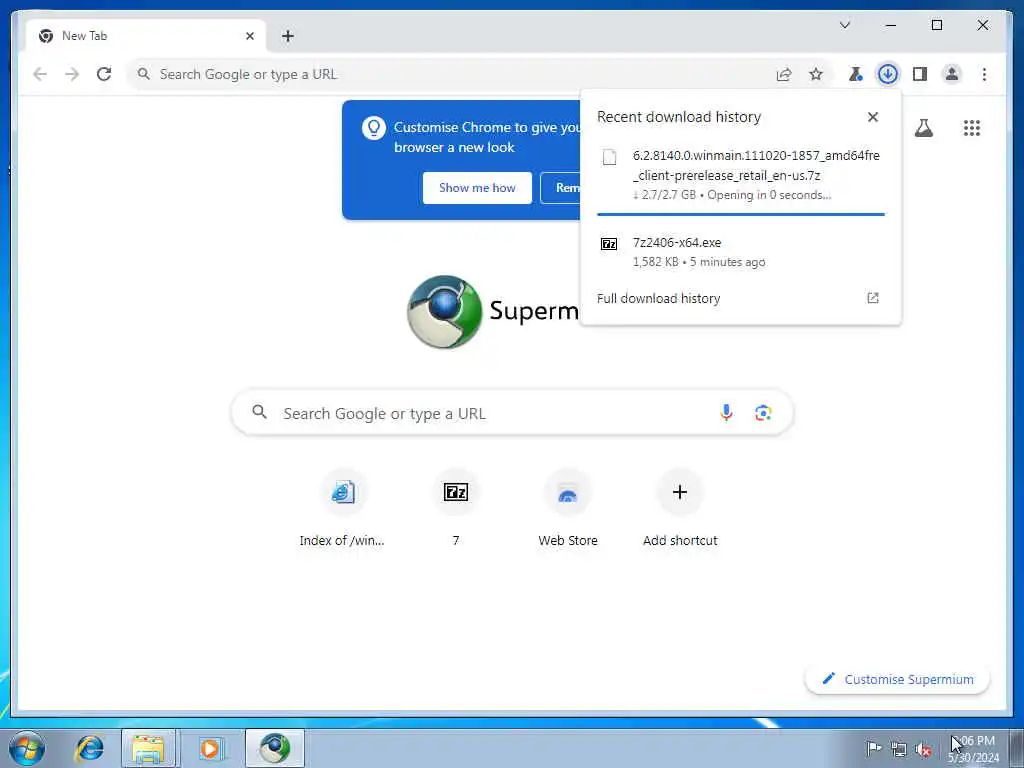Viewport: 1024px width, 768px height.
Task: Open the side panel icon
Action: click(x=920, y=74)
